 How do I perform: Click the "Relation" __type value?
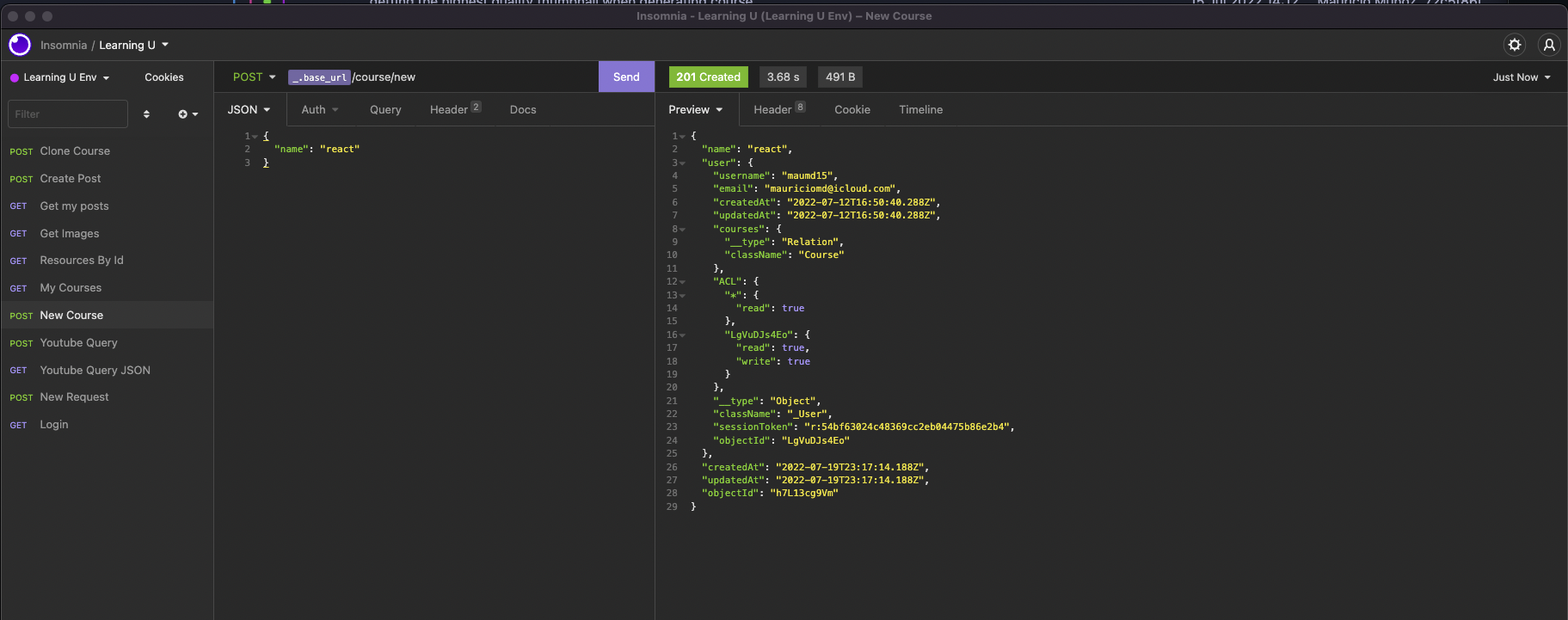[810, 242]
